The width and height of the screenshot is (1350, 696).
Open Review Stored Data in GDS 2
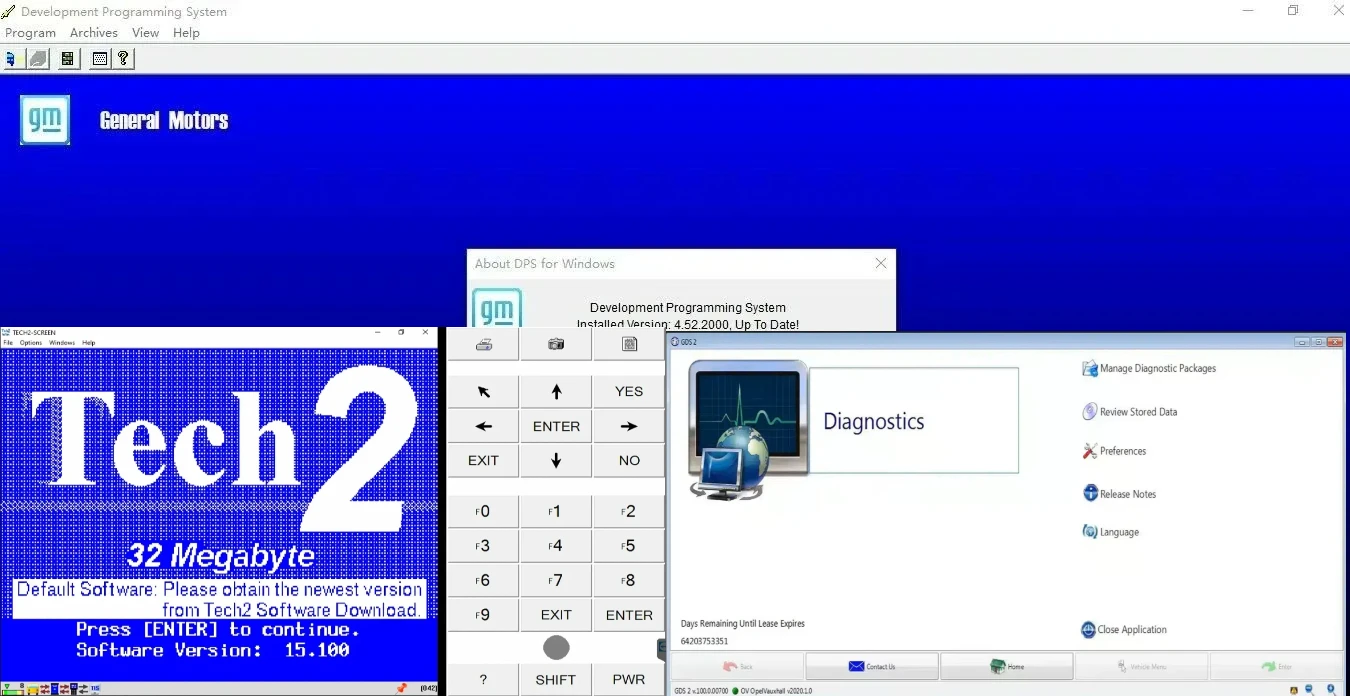tap(1130, 412)
